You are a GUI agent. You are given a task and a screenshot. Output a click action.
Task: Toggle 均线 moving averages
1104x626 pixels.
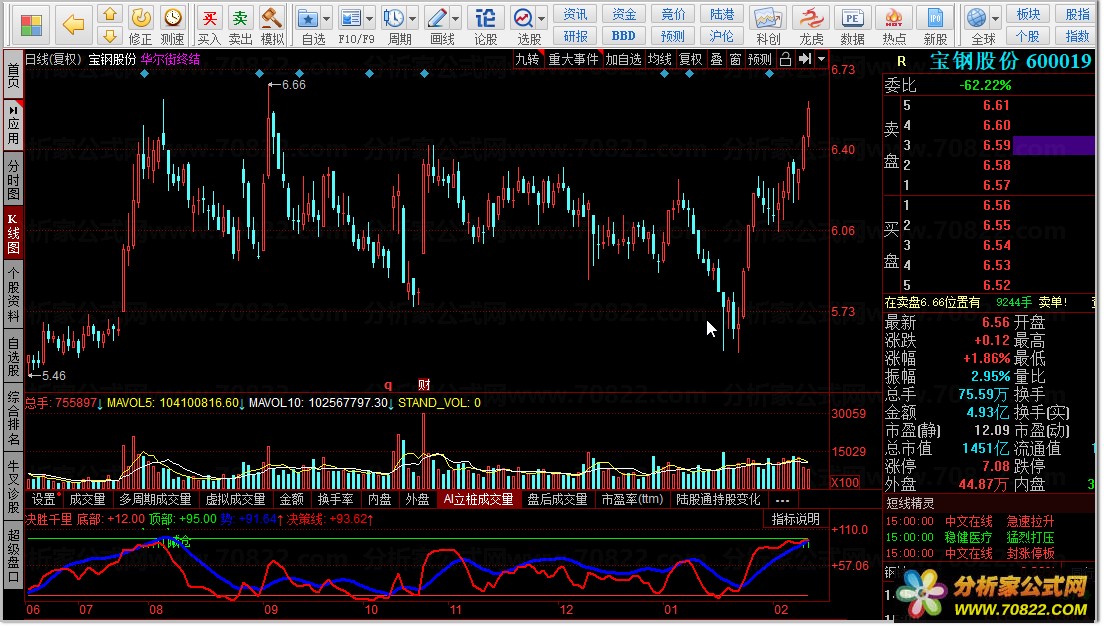660,60
